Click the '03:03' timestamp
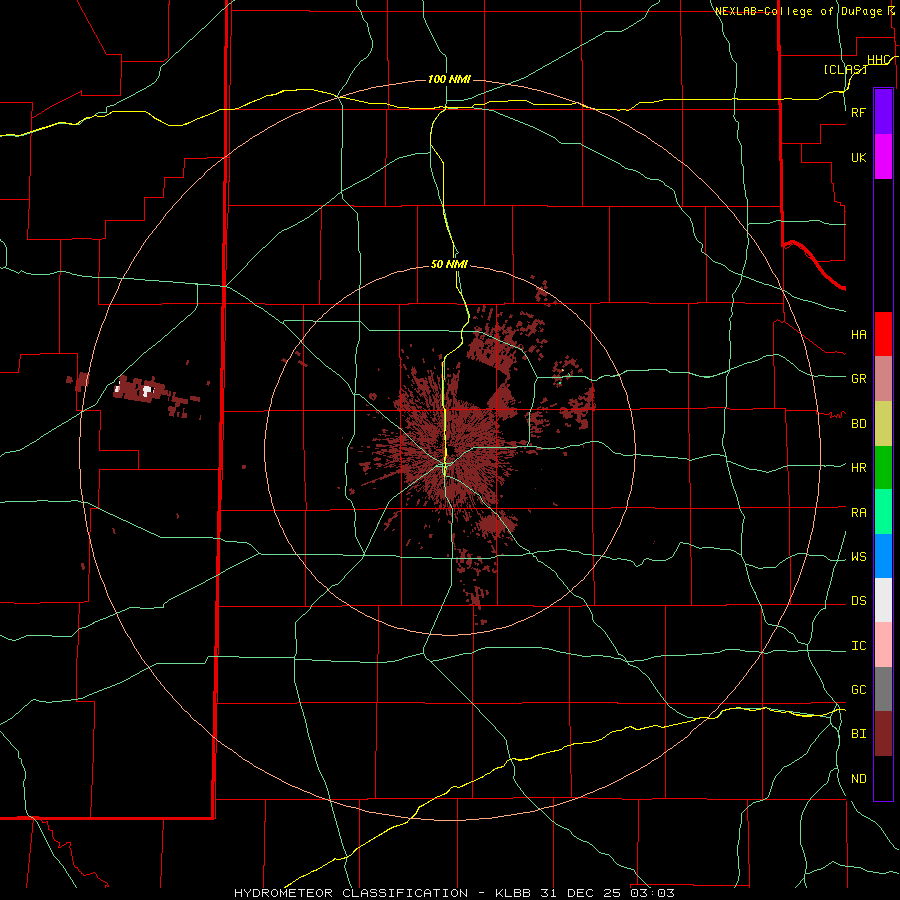 click(652, 893)
